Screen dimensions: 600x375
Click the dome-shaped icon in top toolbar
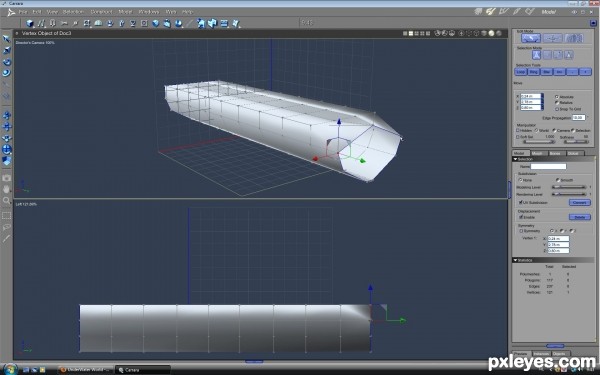click(98, 23)
